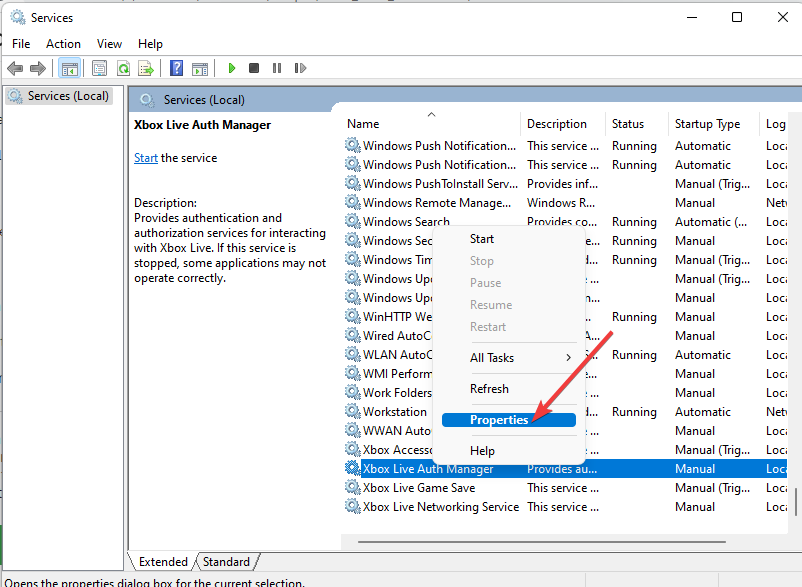The image size is (802, 587).
Task: Toggle the Show/Hide Action Pane toolbar icon
Action: click(x=199, y=68)
